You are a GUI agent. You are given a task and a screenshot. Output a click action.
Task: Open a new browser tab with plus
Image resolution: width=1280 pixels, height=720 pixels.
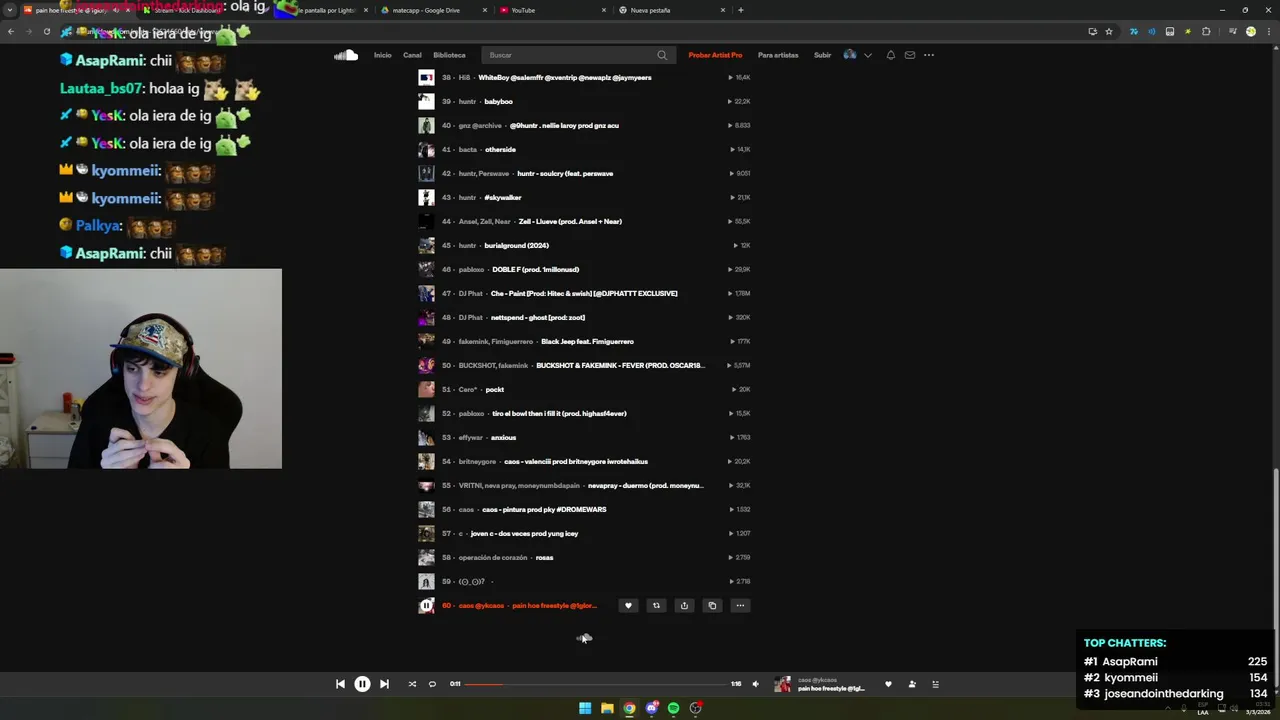click(x=740, y=10)
